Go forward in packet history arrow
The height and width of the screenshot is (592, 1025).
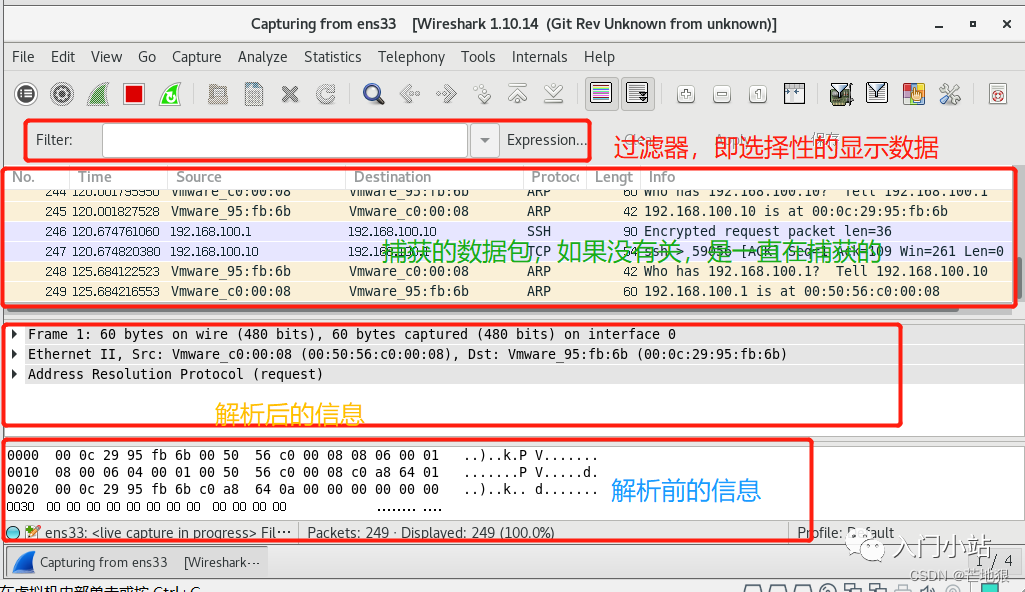446,95
